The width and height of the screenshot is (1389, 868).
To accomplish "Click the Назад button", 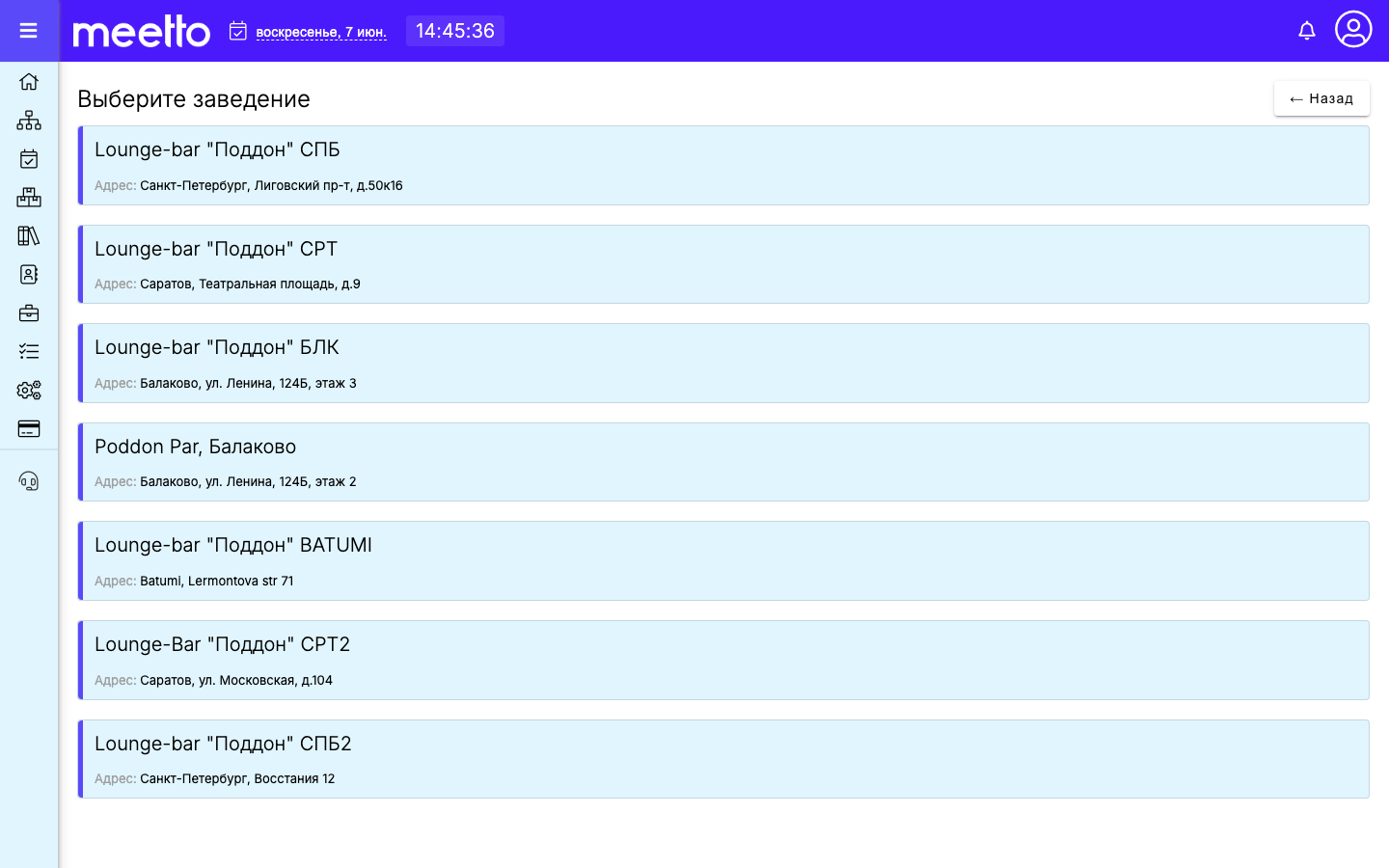I will [1321, 98].
